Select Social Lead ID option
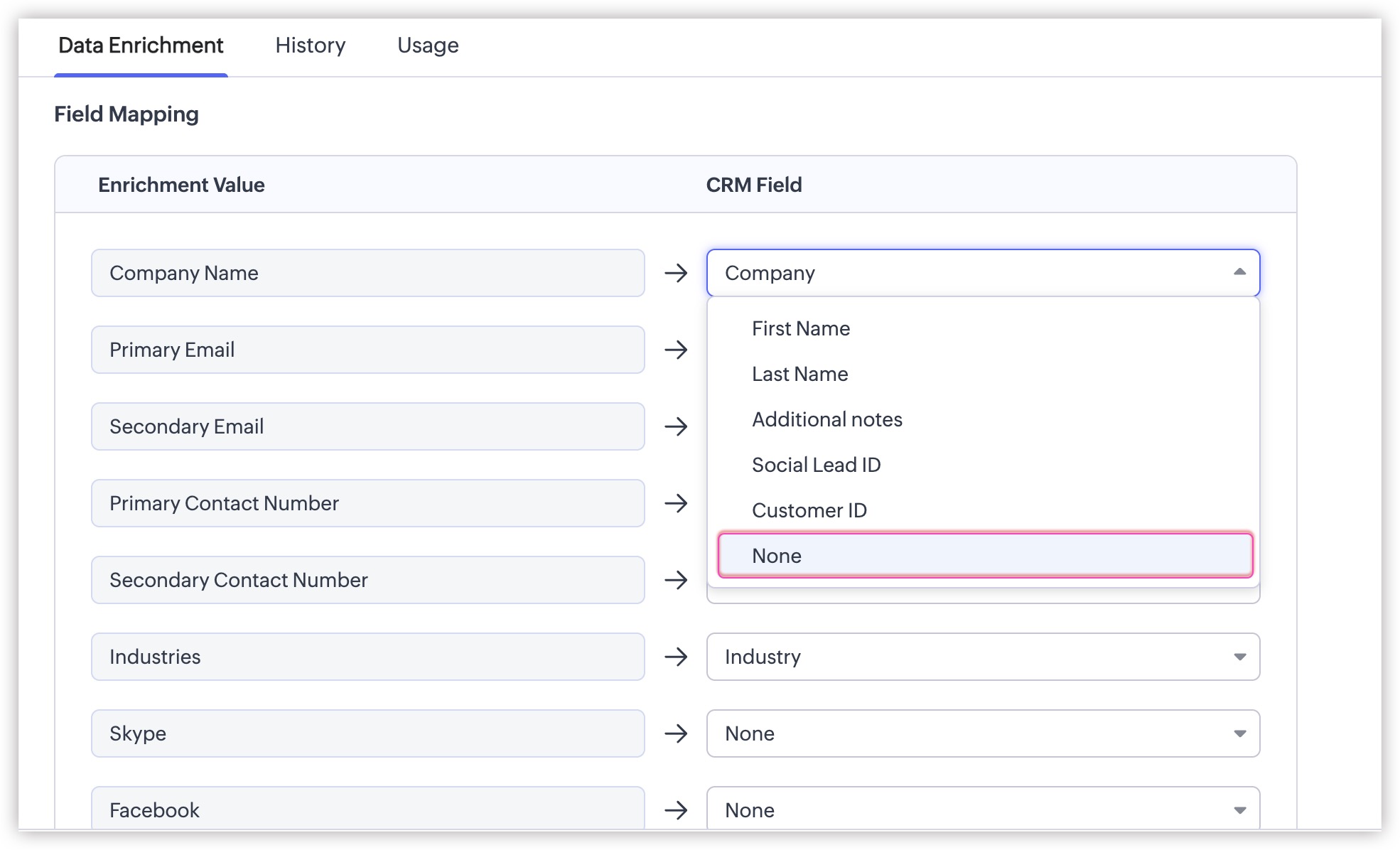The height and width of the screenshot is (850, 1400). (x=816, y=465)
